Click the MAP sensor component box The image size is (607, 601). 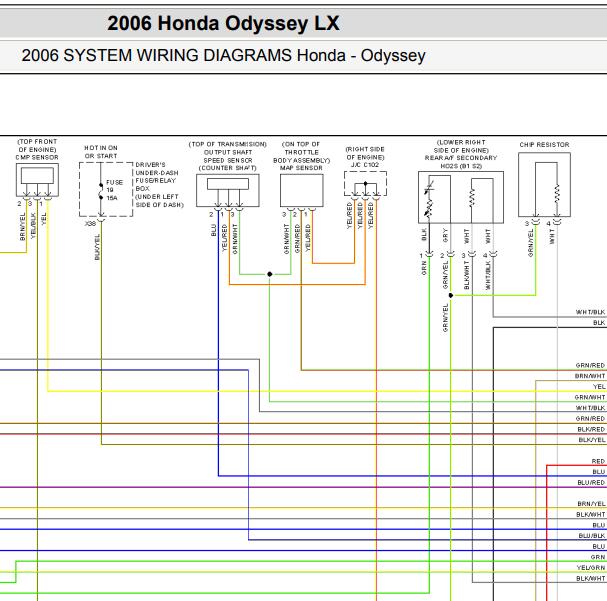[x=302, y=190]
